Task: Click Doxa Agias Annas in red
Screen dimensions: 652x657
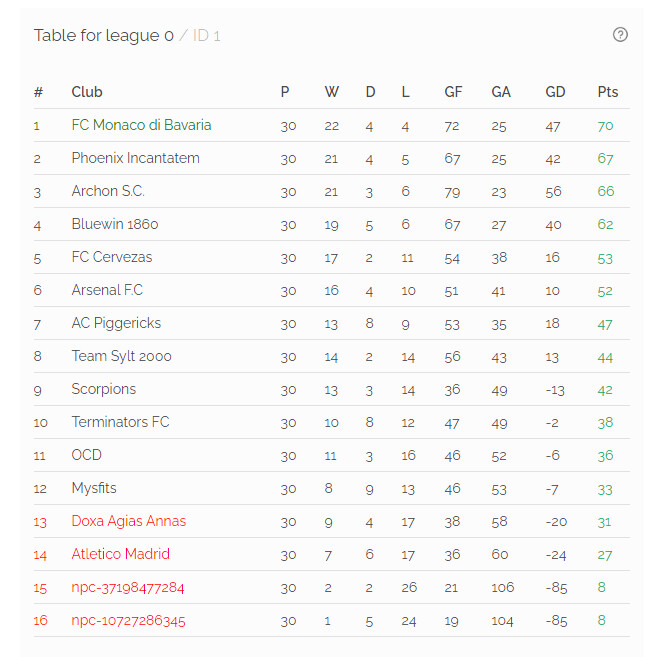Action: 129,521
